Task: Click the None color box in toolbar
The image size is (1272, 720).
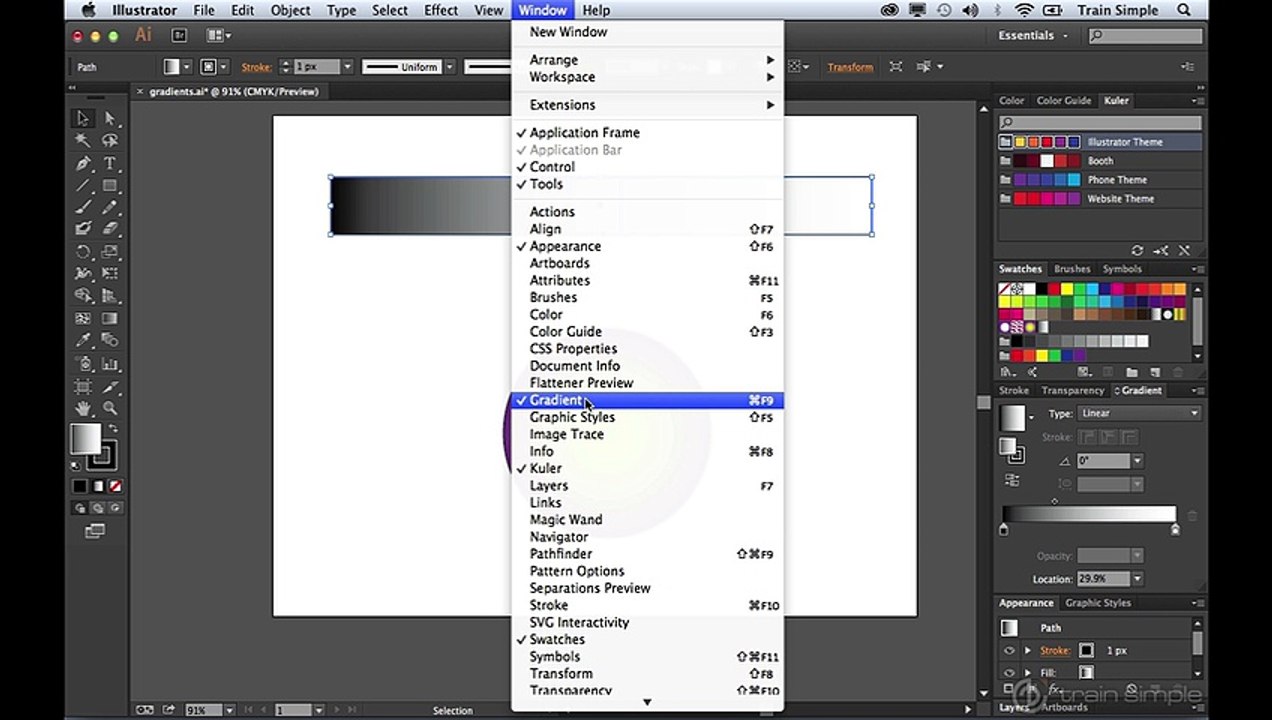Action: click(x=115, y=486)
